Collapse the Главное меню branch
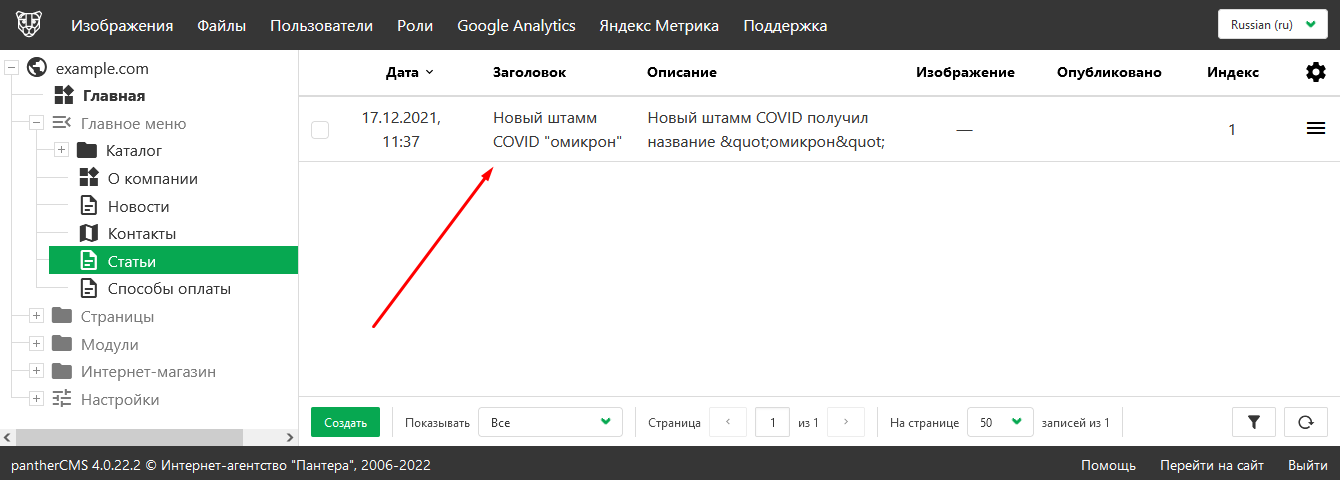This screenshot has height=480, width=1340. (x=36, y=124)
